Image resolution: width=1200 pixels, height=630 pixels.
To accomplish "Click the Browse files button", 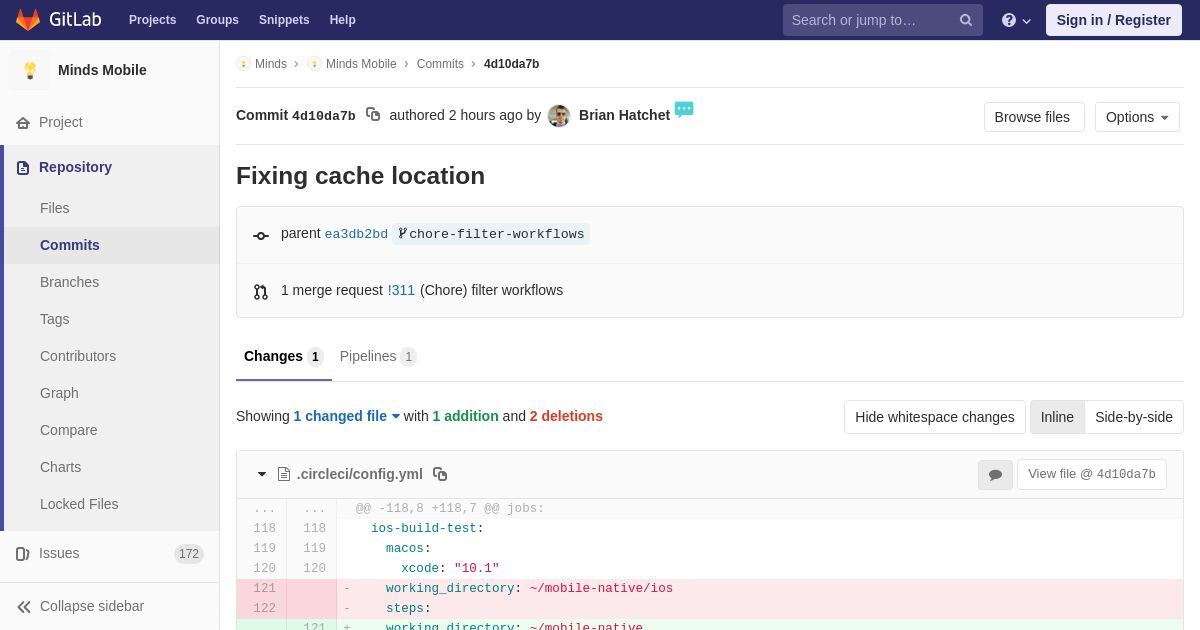I will point(1032,117).
